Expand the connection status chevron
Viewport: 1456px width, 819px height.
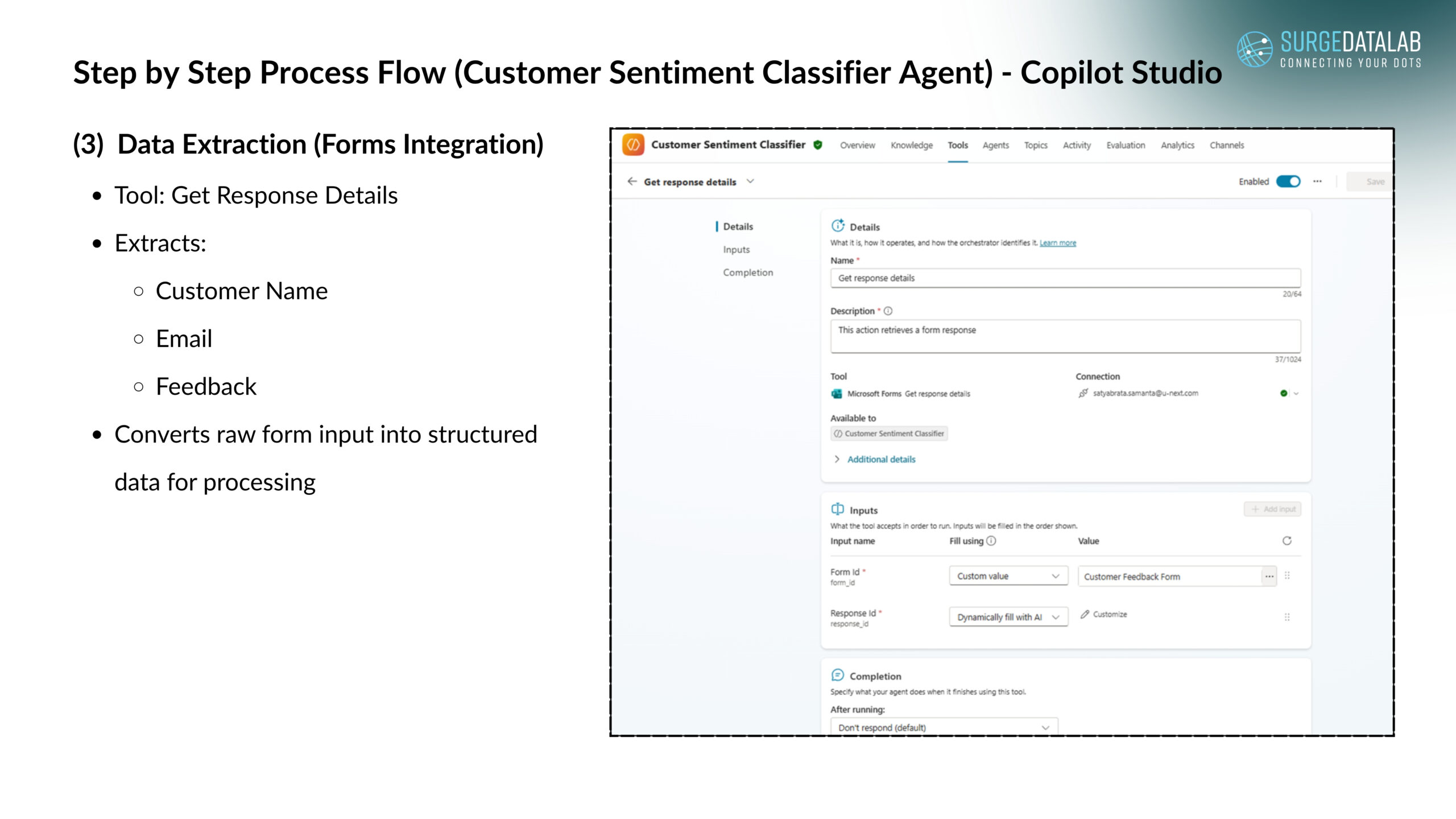[1296, 393]
